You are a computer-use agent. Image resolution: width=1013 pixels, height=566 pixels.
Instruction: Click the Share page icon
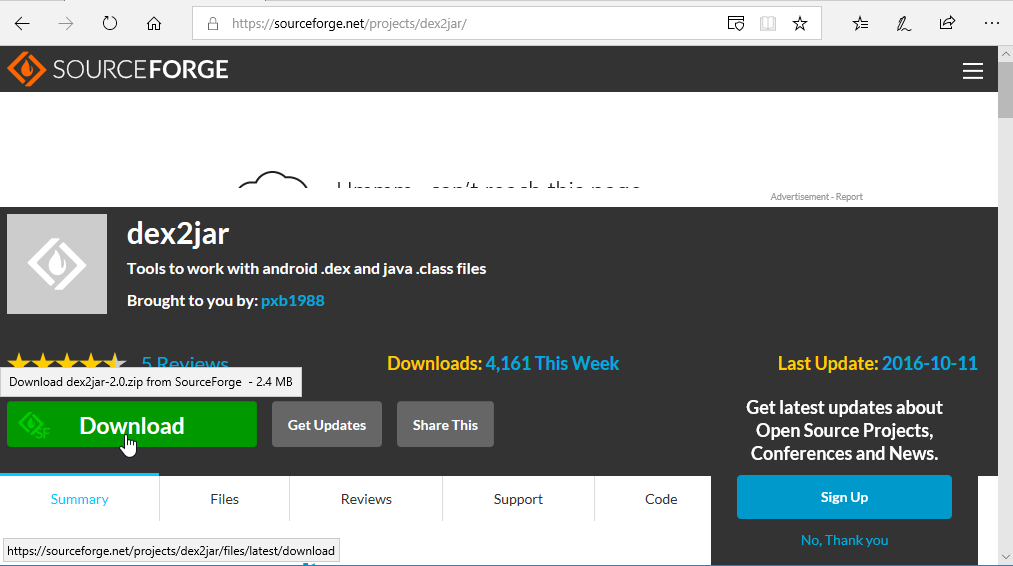coord(947,23)
